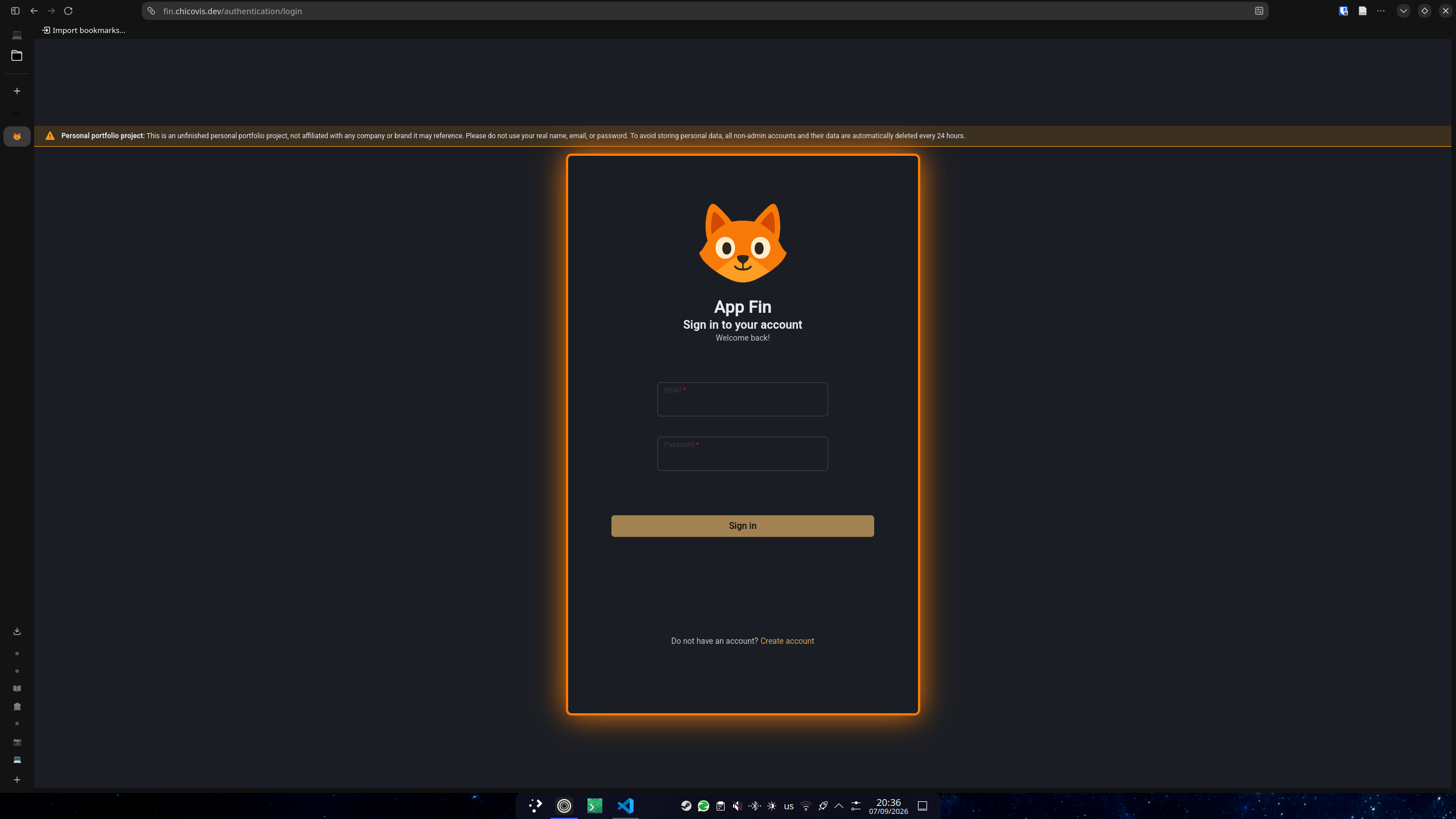Select the laptop workspace icon at sidebar top
The height and width of the screenshot is (819, 1456).
[x=17, y=35]
